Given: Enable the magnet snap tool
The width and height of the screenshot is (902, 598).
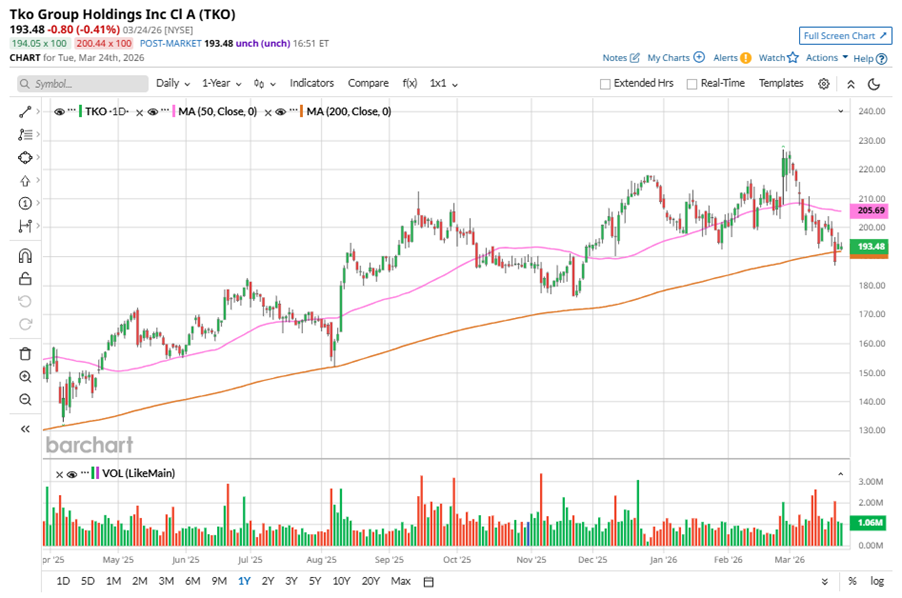Looking at the screenshot, I should coord(25,255).
